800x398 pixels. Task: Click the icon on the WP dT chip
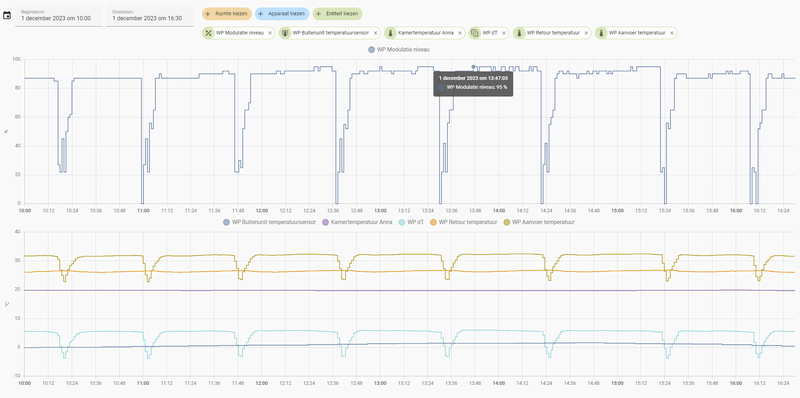(x=474, y=33)
